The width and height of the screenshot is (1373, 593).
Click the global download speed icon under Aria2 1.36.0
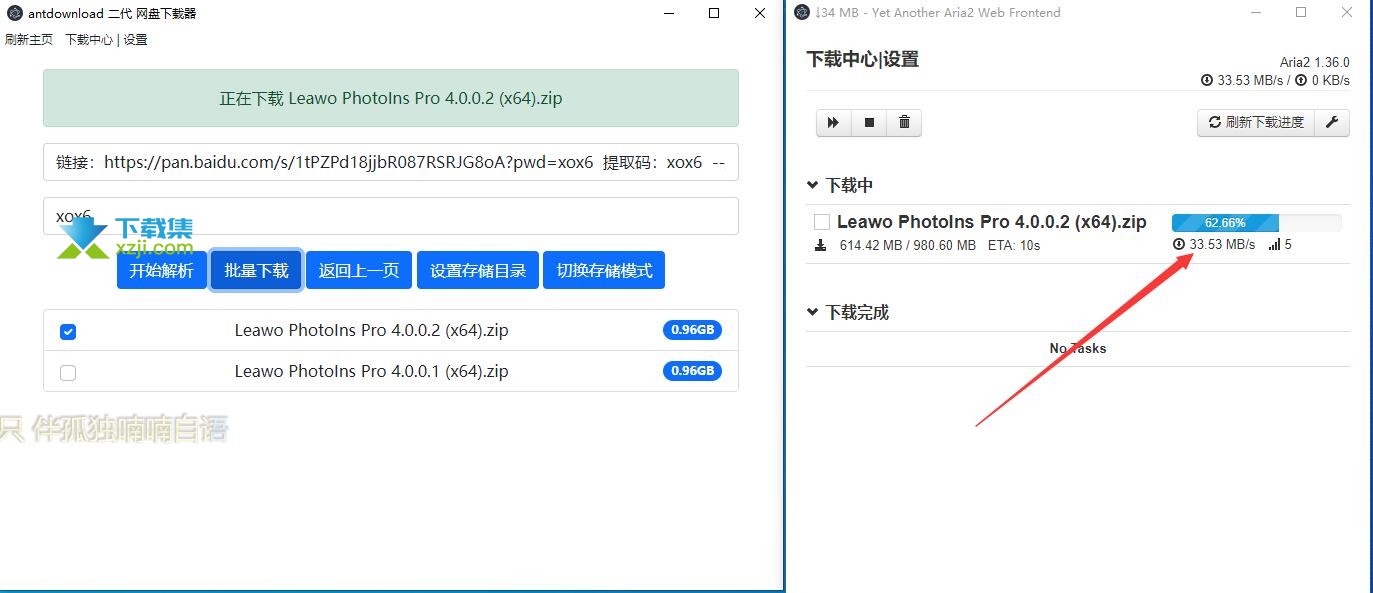tap(1207, 81)
